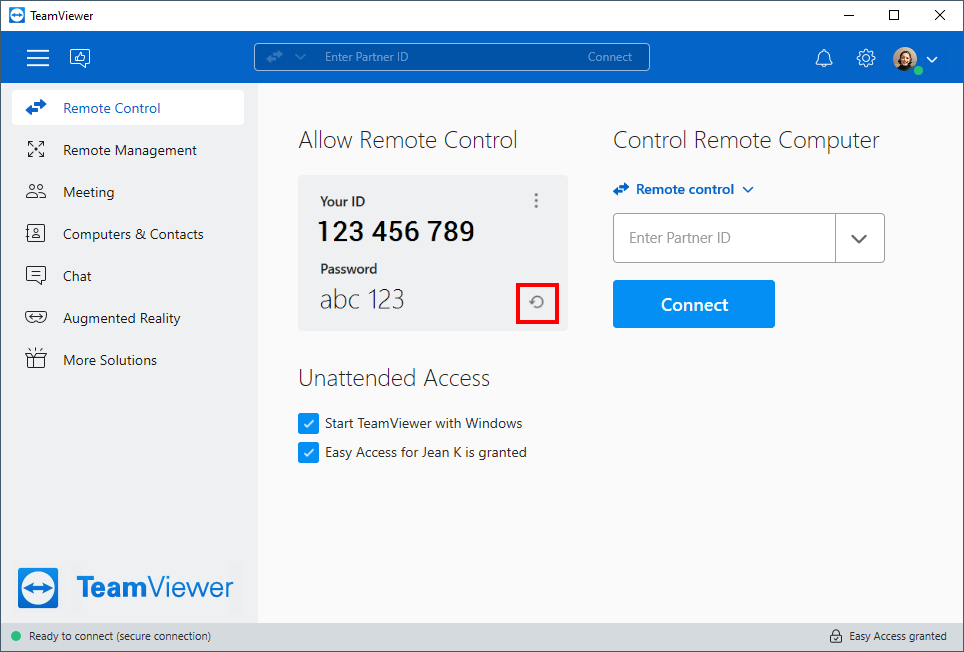Select the Remote Management icon

tap(37, 149)
